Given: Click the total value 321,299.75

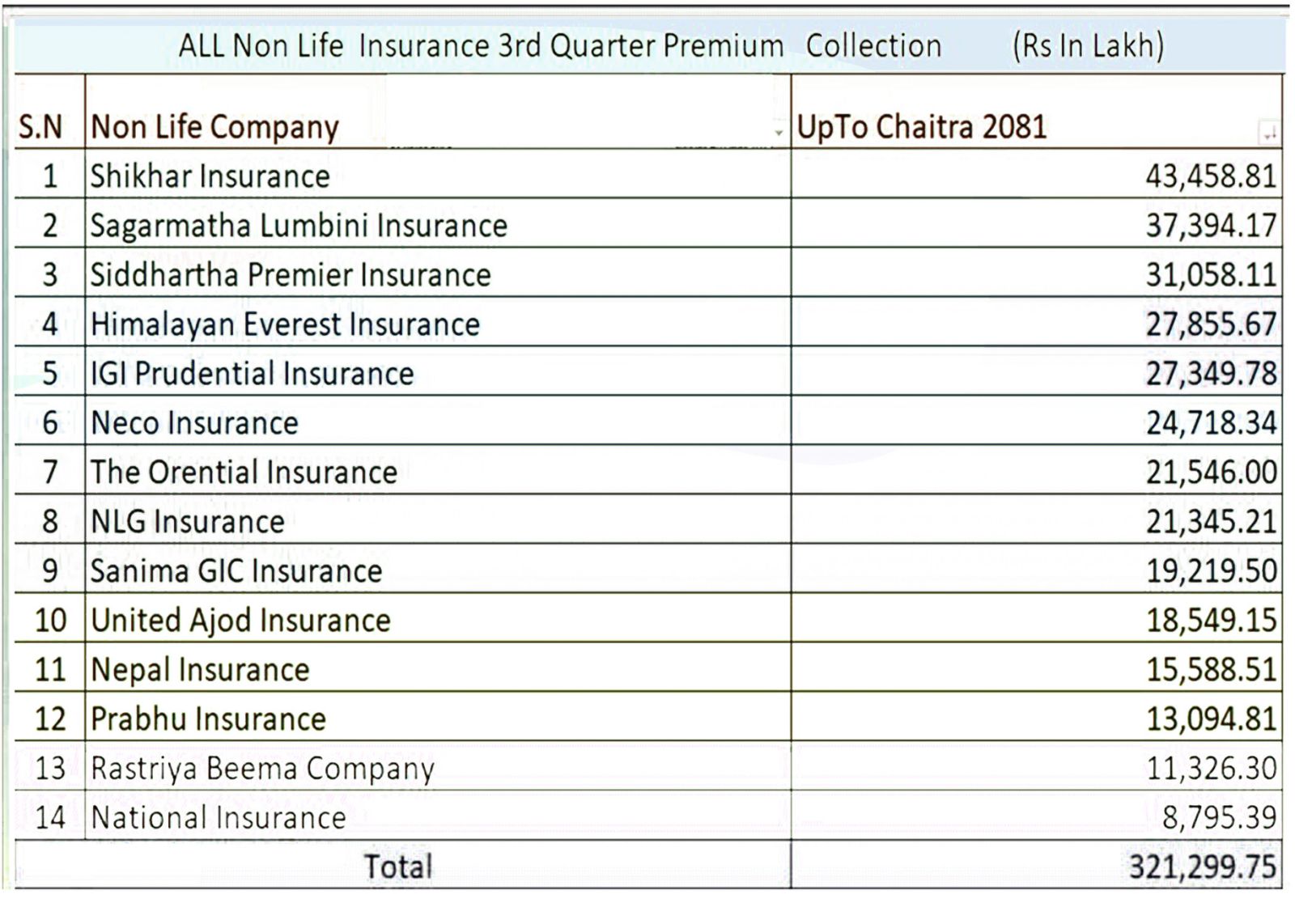Looking at the screenshot, I should click(1203, 867).
